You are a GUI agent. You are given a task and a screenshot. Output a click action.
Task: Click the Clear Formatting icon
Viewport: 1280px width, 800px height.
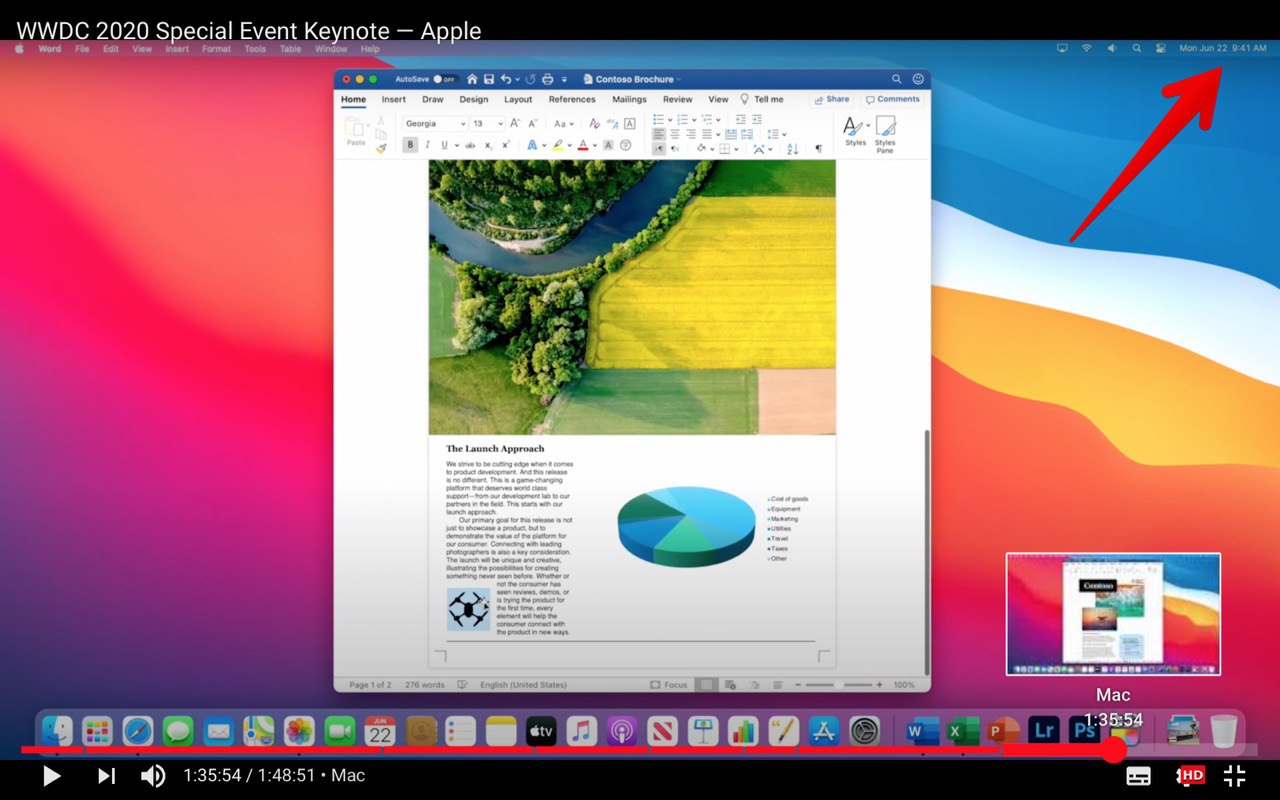[594, 123]
